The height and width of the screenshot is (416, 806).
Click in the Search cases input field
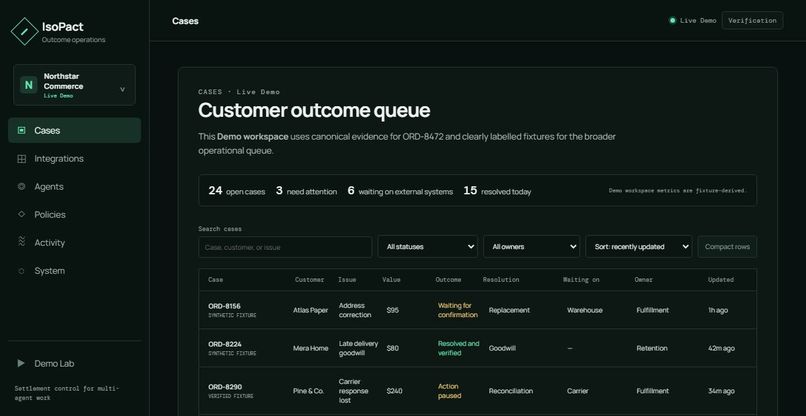pos(285,247)
